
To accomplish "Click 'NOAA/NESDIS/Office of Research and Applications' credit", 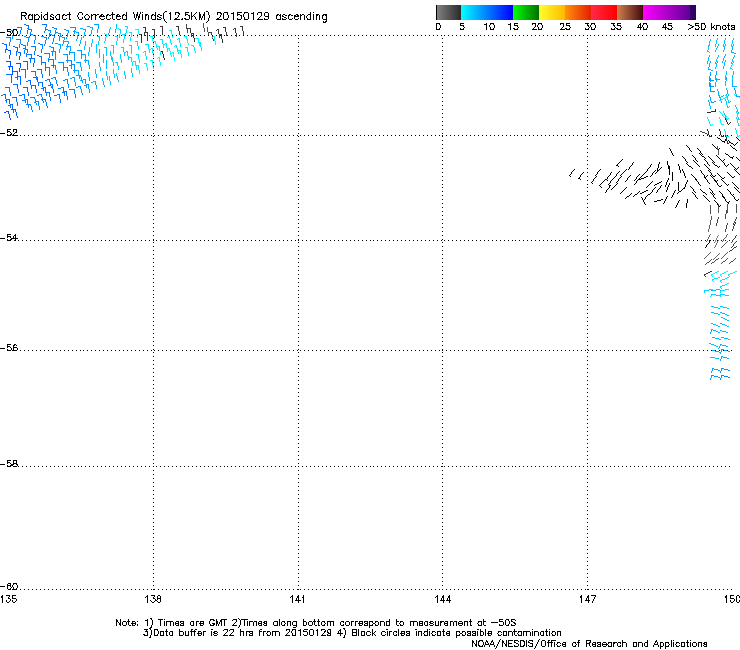I will (x=589, y=644).
